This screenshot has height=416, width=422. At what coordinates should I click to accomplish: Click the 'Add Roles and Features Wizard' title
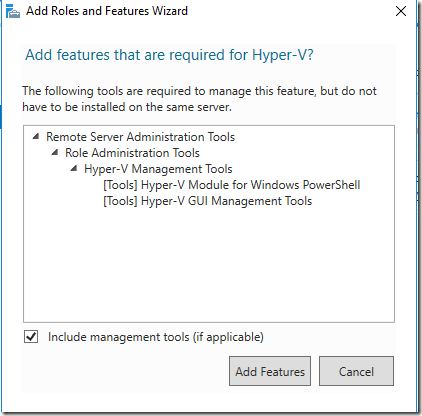tap(107, 11)
